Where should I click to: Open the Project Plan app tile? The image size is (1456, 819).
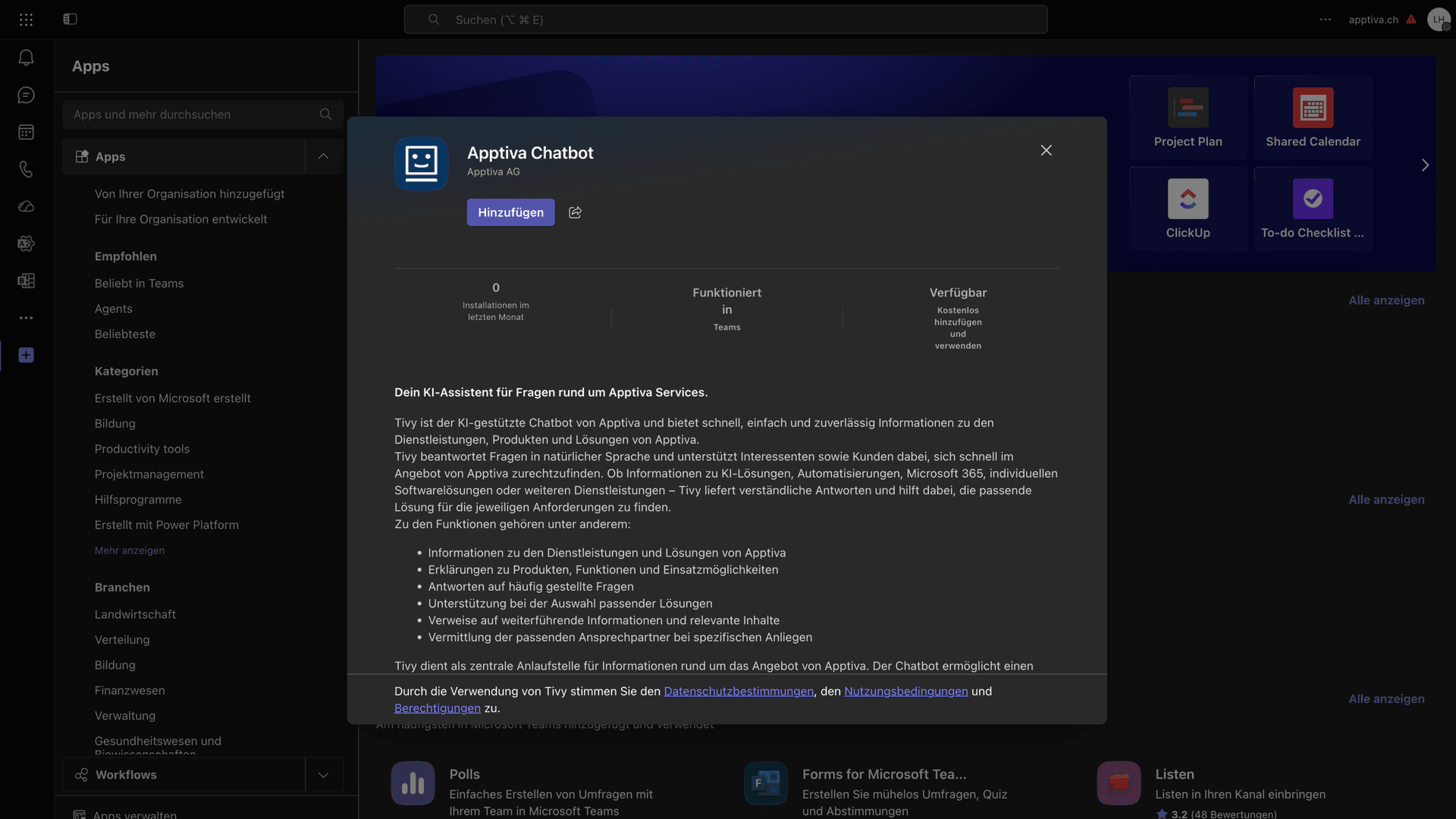[x=1188, y=118]
